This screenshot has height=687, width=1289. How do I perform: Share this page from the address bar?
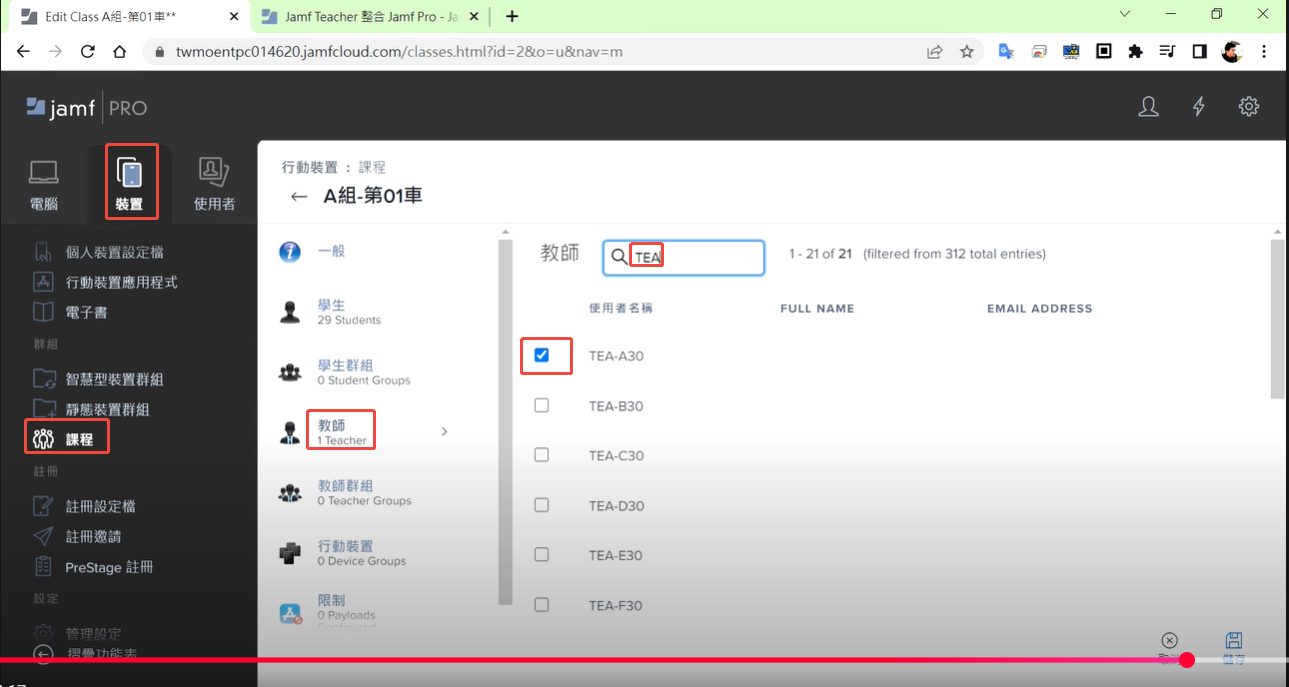coord(935,51)
